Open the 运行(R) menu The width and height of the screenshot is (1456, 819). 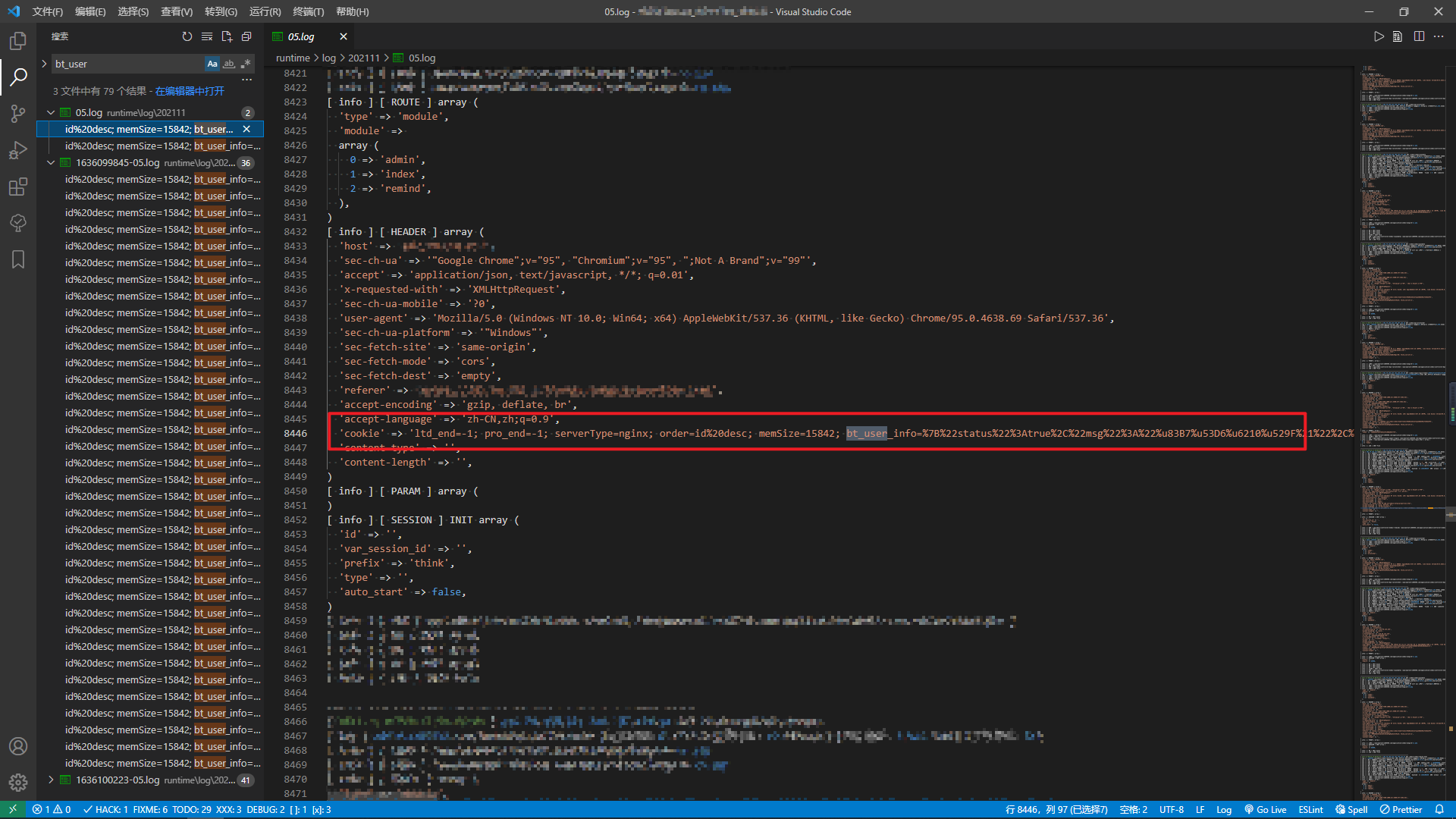click(x=265, y=11)
